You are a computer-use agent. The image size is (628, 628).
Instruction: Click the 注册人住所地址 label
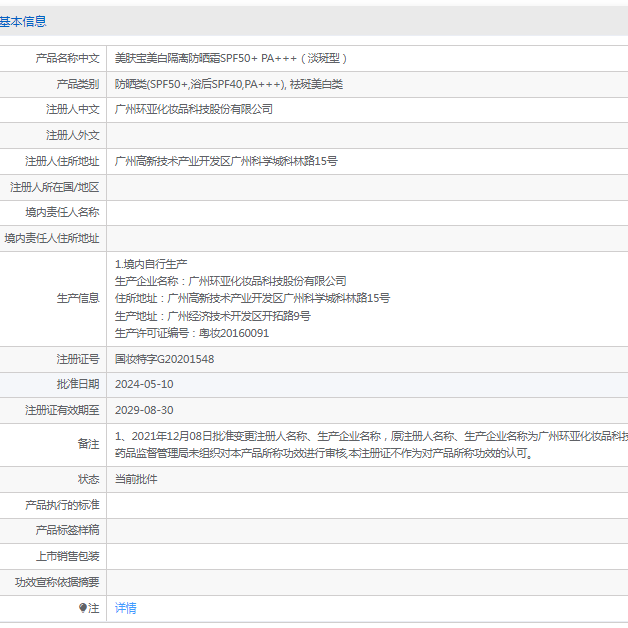62,161
